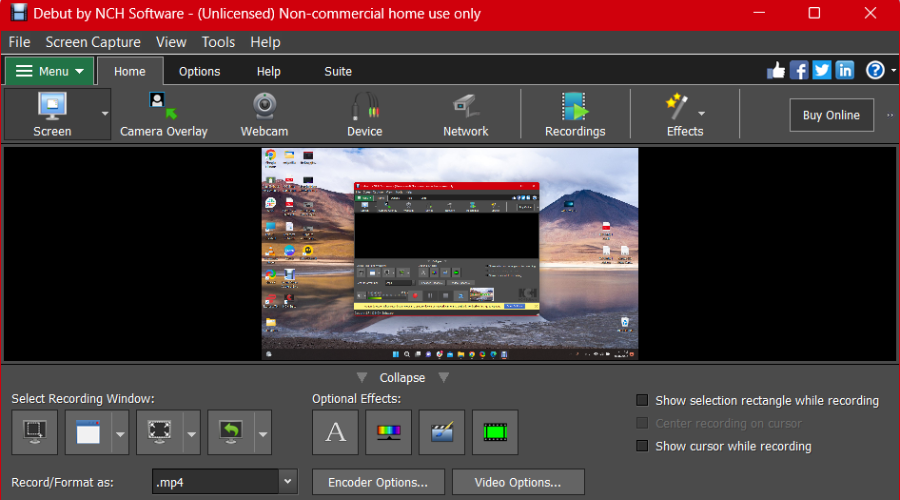Switch to the Home tab
This screenshot has height=500, width=900.
130,71
